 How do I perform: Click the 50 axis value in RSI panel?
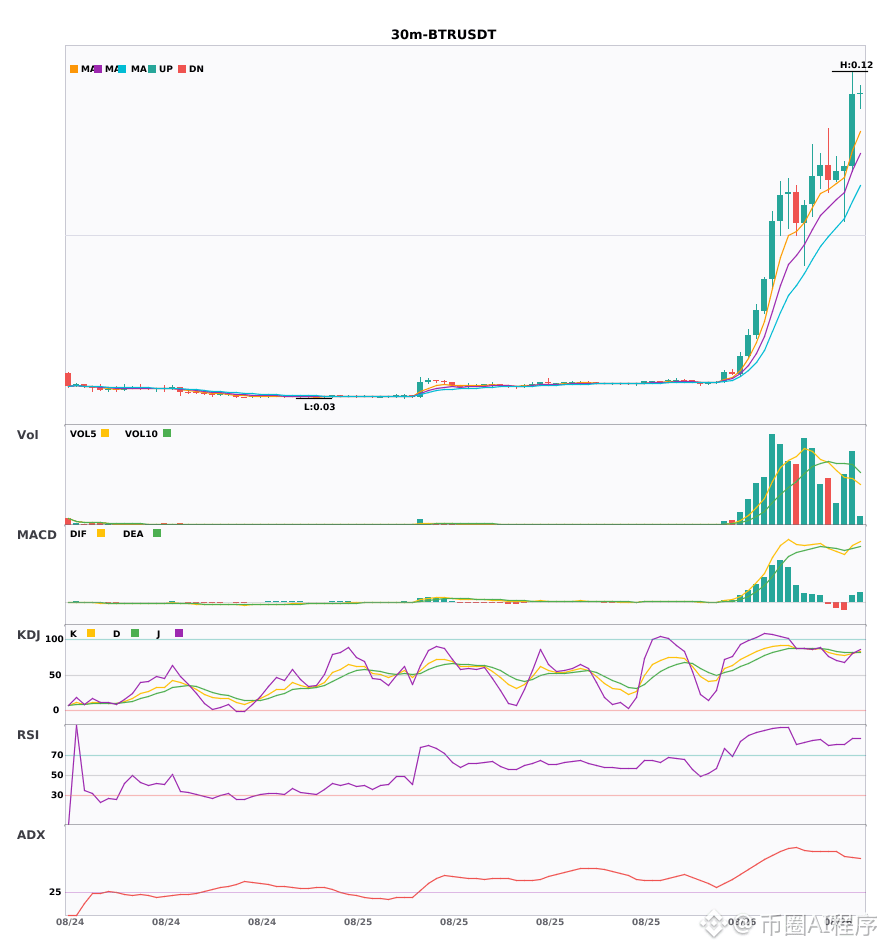click(x=57, y=775)
